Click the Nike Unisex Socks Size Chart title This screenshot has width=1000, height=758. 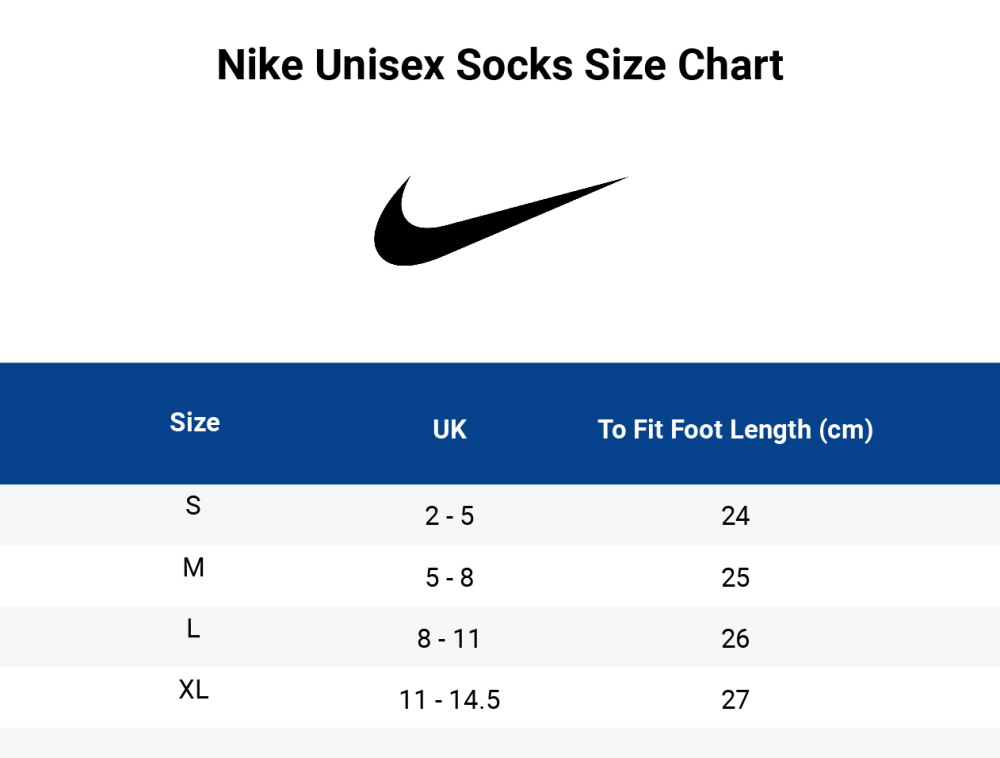tap(500, 66)
